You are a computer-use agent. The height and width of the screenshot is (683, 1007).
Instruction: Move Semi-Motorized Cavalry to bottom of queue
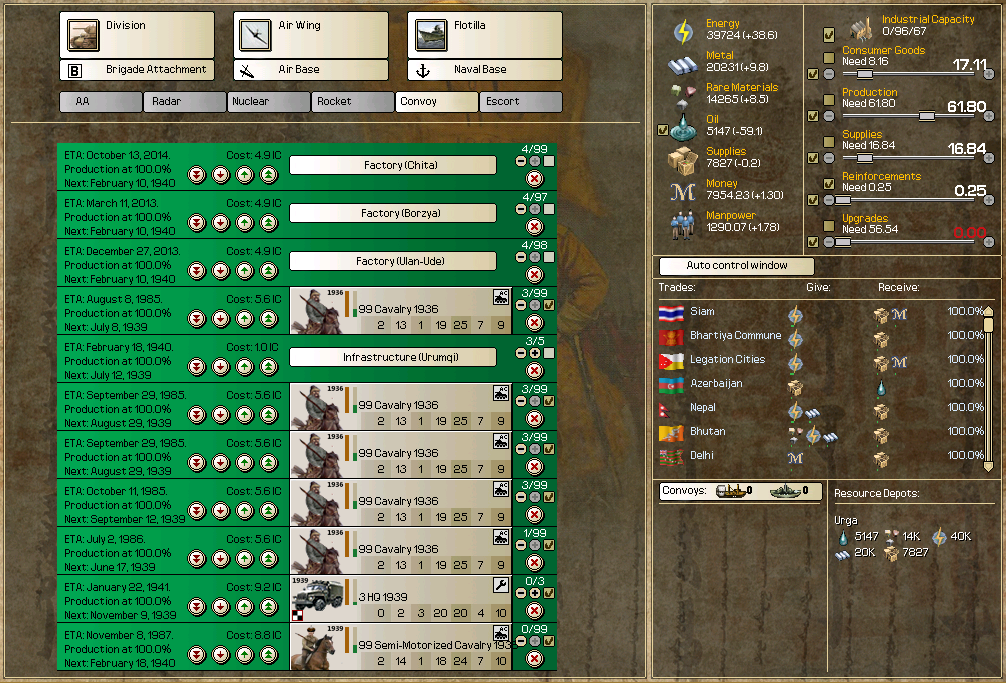(x=197, y=655)
